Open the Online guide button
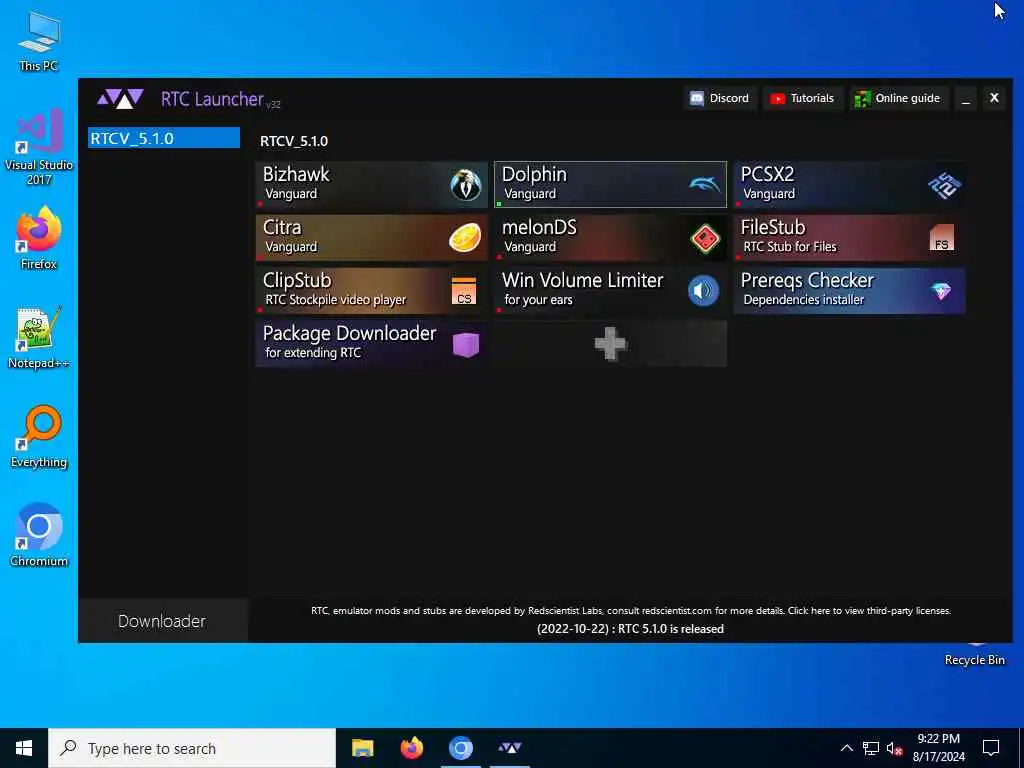Image resolution: width=1024 pixels, height=768 pixels. (x=899, y=98)
